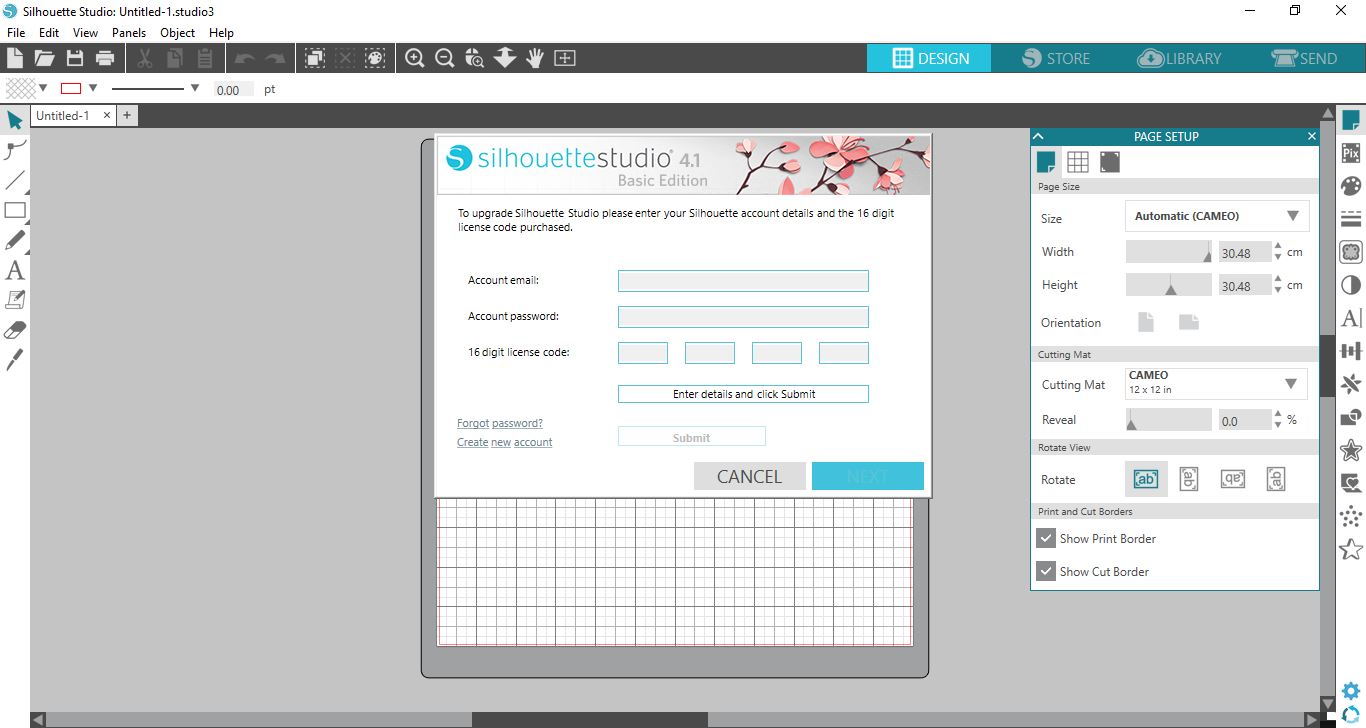Select the unrotated 'ab' Rotate View option
The width and height of the screenshot is (1366, 728).
click(1145, 479)
